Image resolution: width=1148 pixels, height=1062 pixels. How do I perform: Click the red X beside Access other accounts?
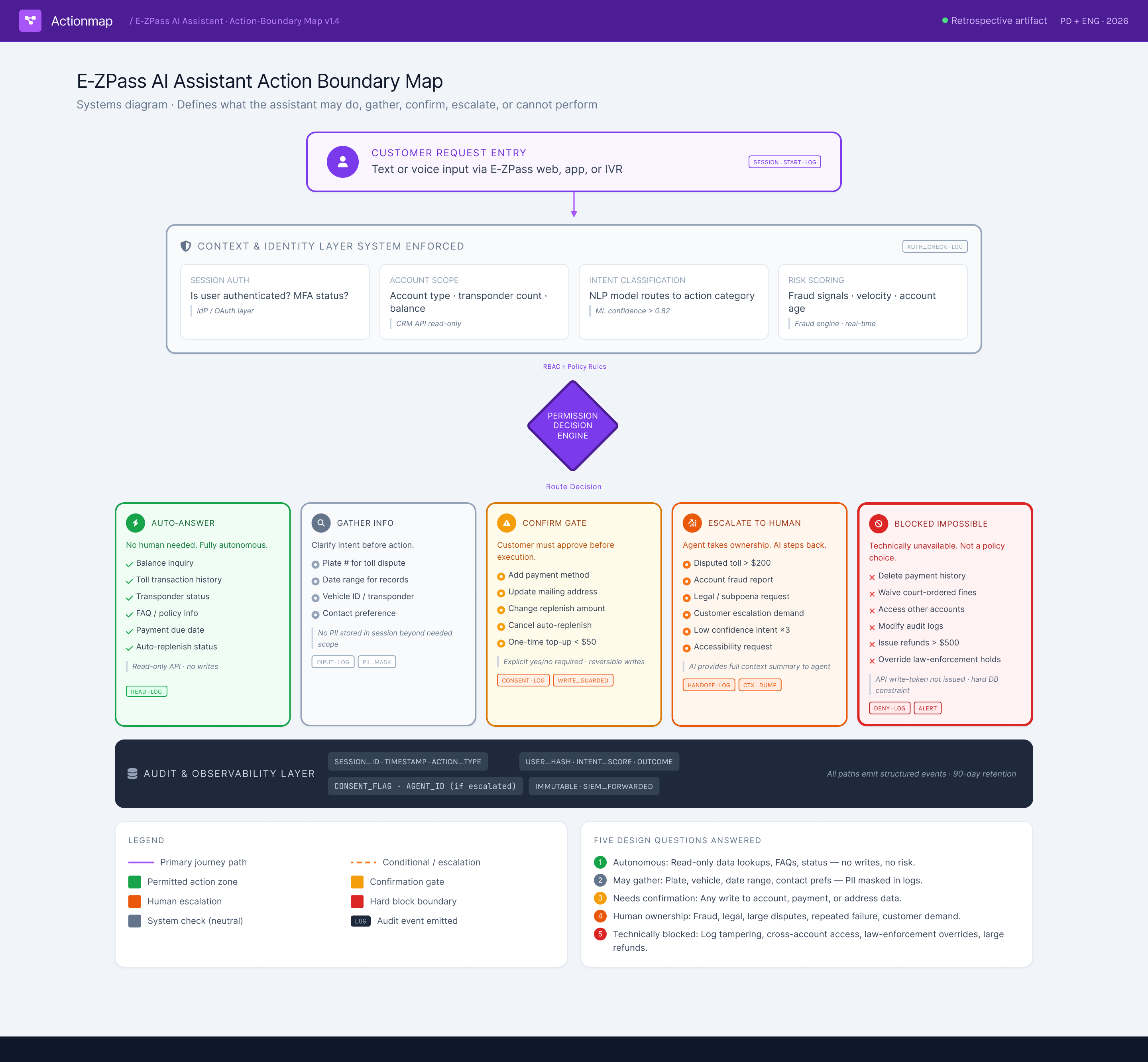(872, 610)
